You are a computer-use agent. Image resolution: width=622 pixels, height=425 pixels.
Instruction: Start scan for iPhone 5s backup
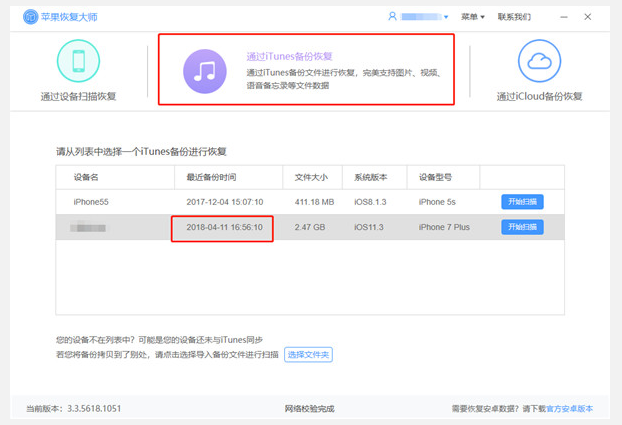522,202
